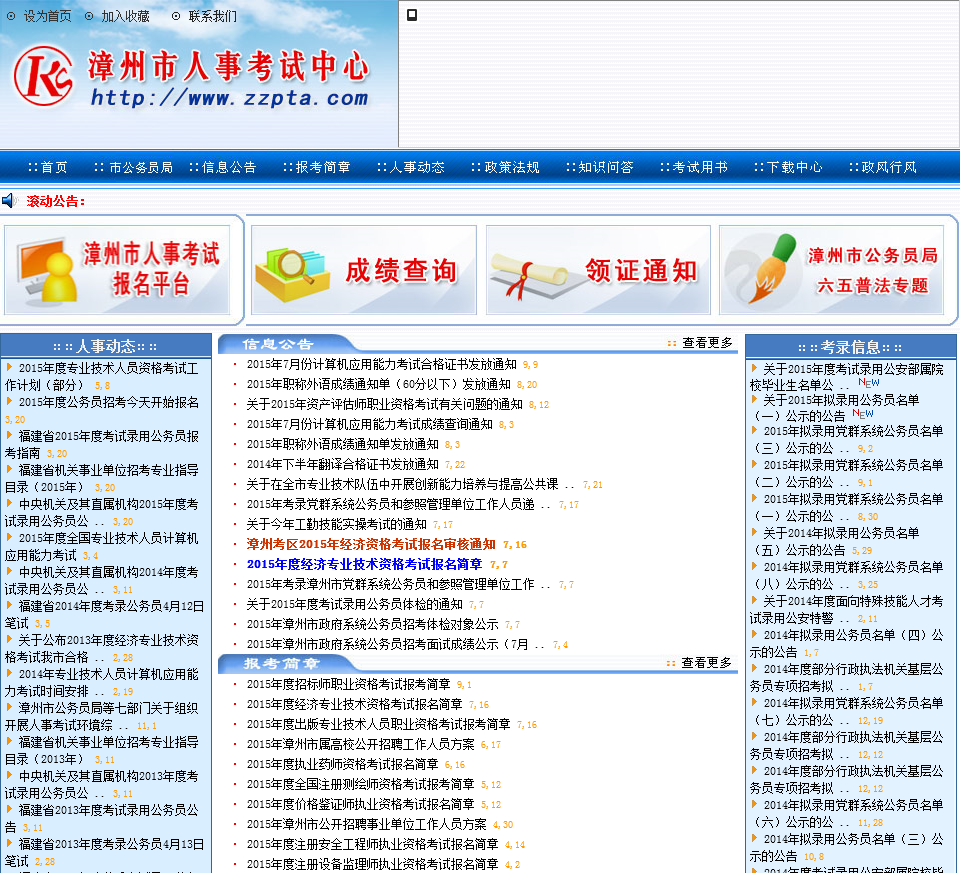The image size is (960, 873).
Task: Open 2015年度专业技术人员资格考试工作计划 link
Action: point(102,377)
